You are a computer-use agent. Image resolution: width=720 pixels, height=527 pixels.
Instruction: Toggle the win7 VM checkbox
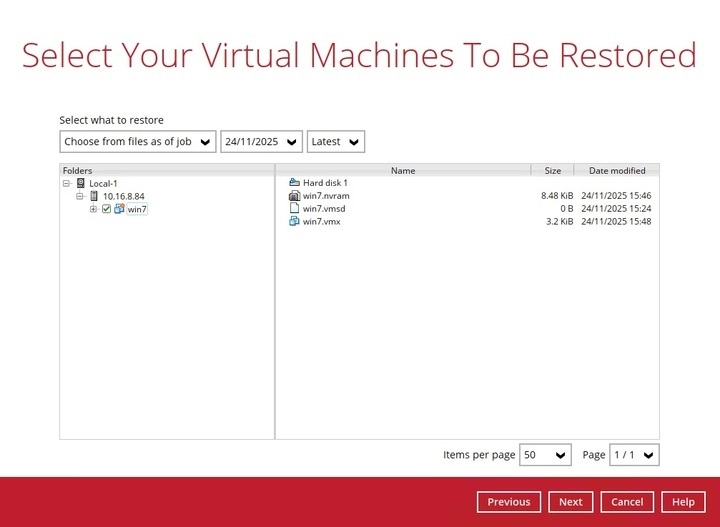107,209
